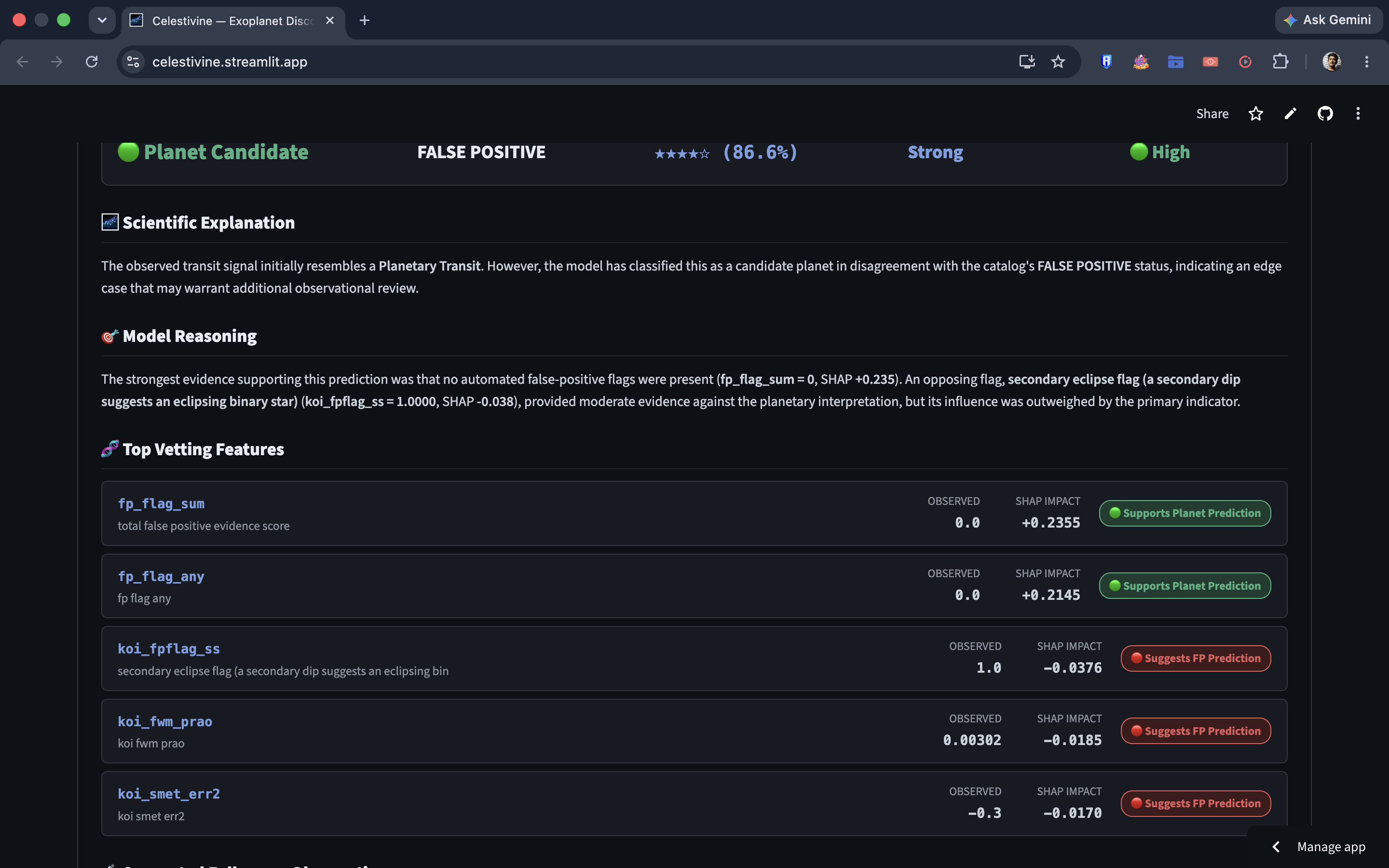1389x868 pixels.
Task: Expand the tab search dropdown arrow
Action: (x=102, y=20)
